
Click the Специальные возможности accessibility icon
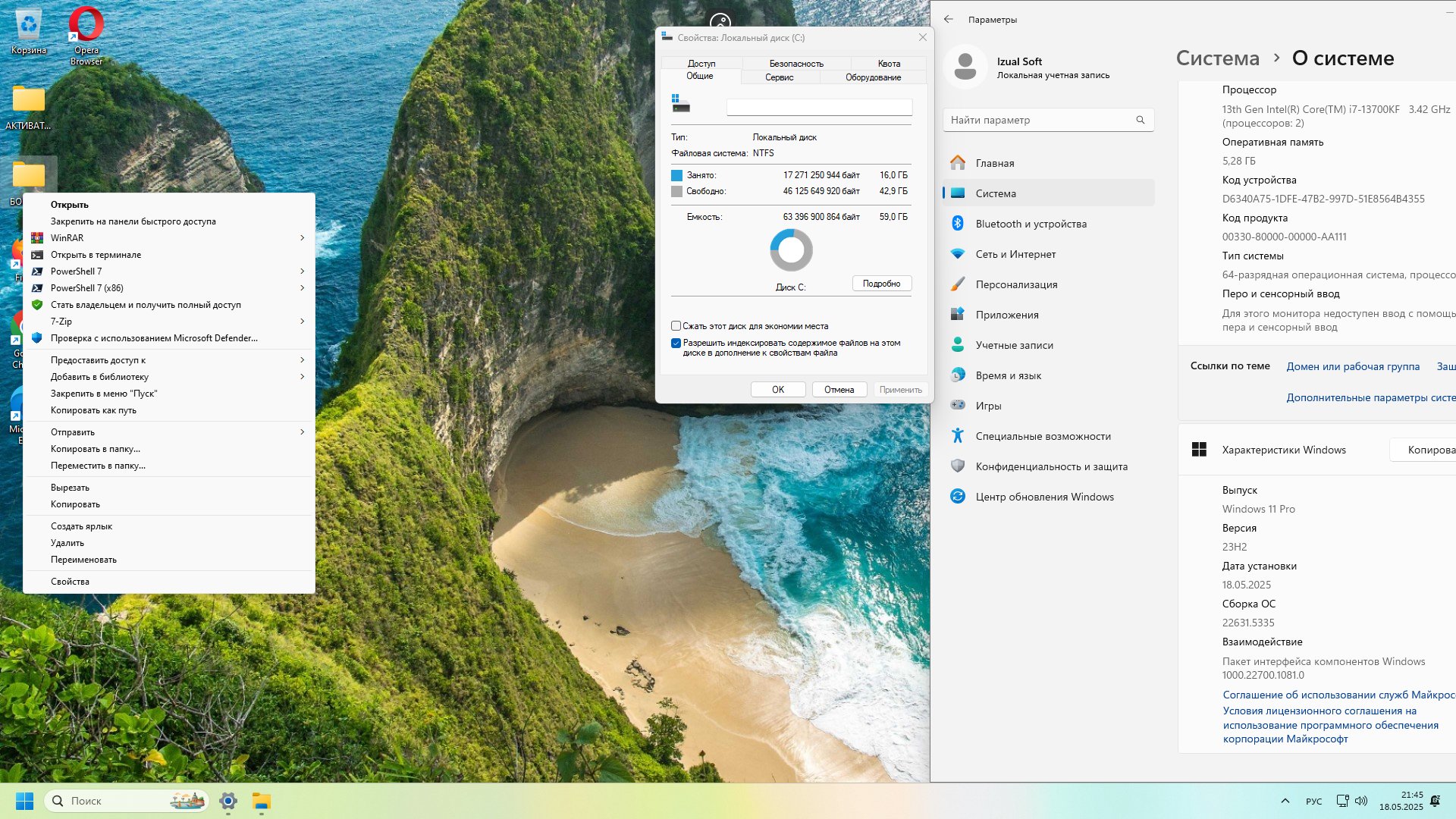[x=958, y=435]
